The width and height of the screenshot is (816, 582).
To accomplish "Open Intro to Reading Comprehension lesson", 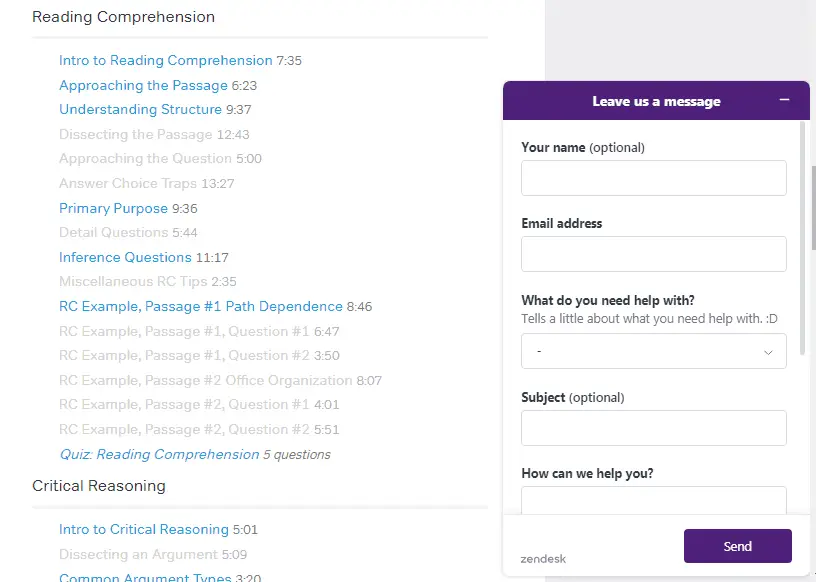I will [x=165, y=60].
